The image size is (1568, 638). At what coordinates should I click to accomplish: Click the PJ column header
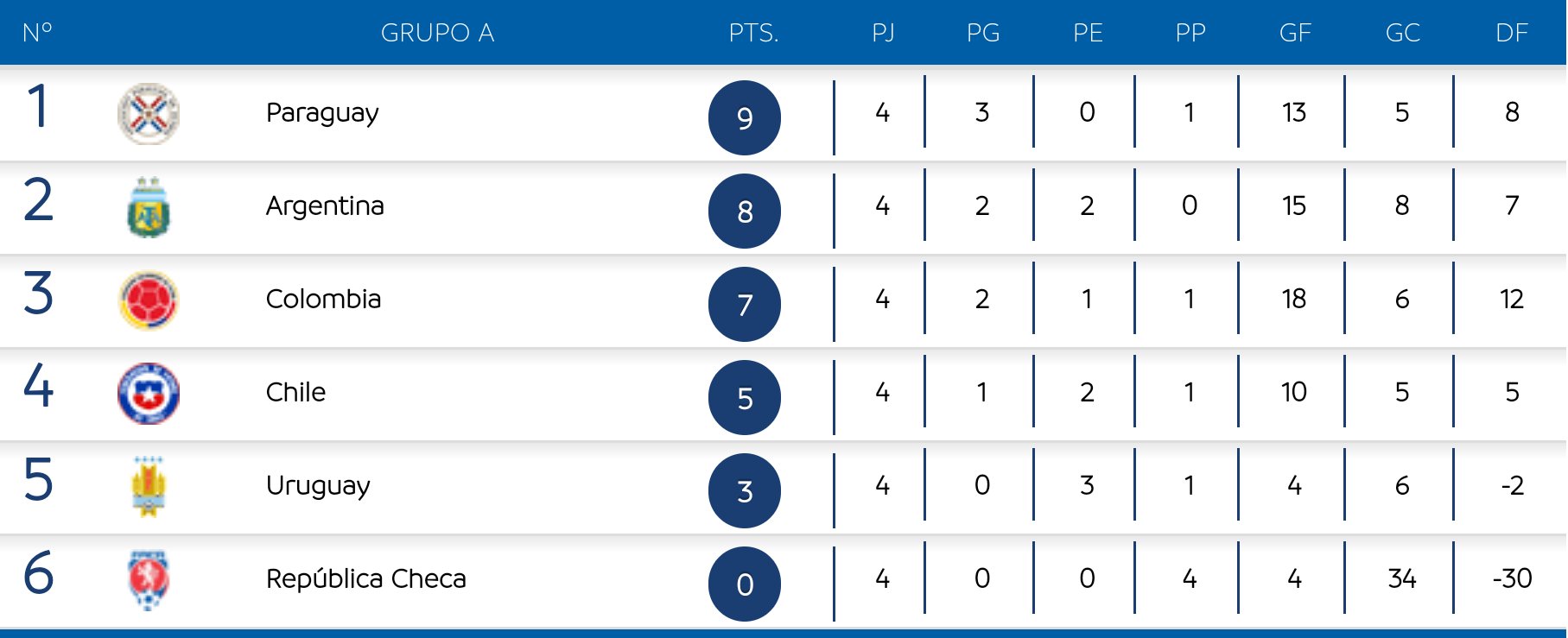883,33
